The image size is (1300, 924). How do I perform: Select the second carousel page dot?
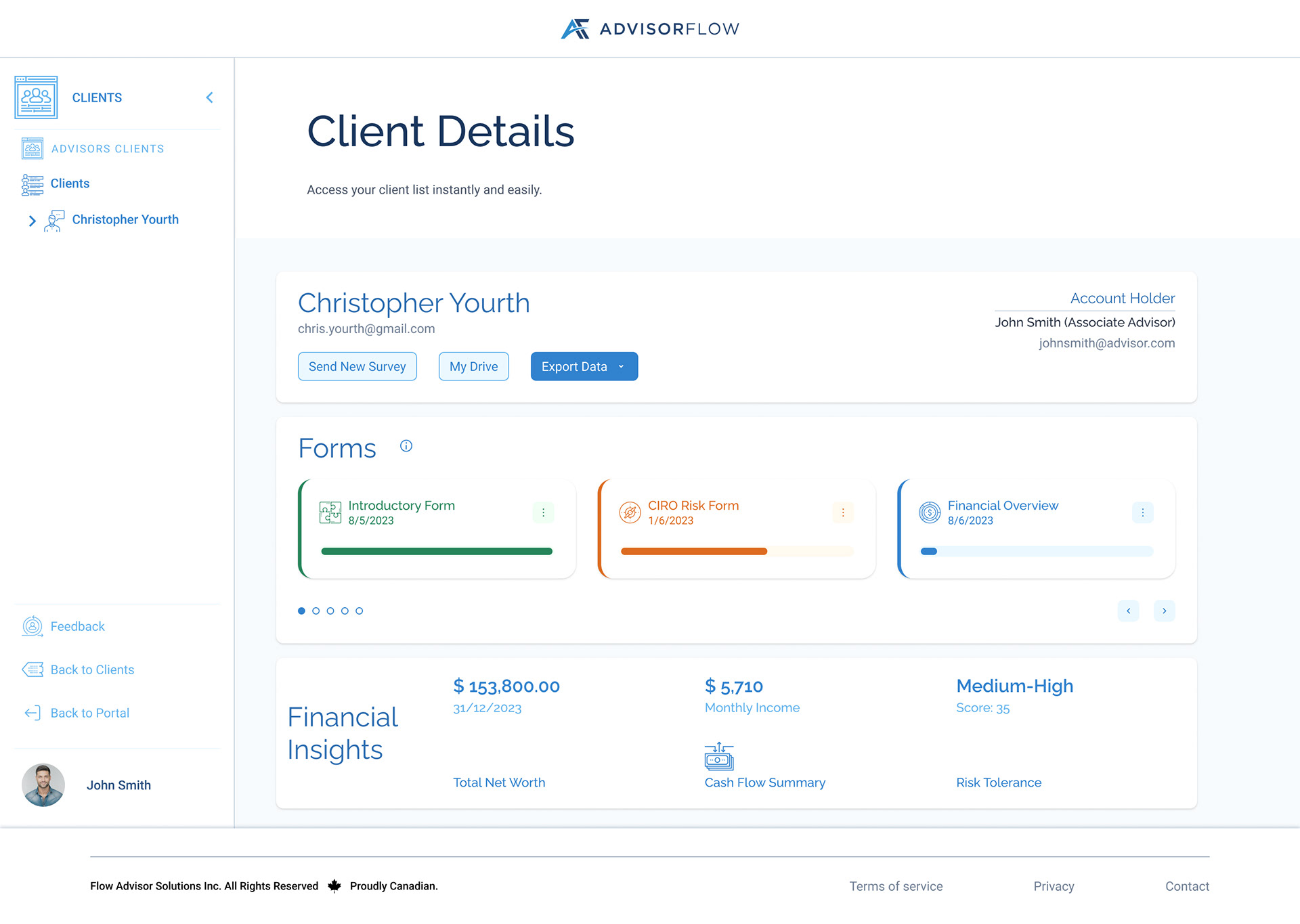tap(316, 610)
